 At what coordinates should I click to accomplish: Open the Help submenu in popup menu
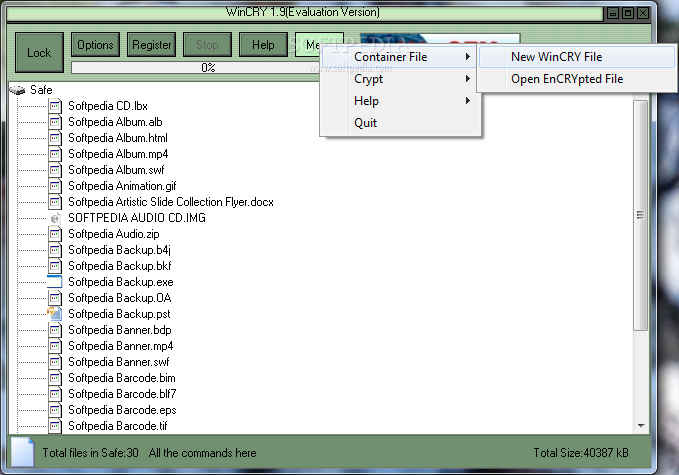[x=401, y=101]
